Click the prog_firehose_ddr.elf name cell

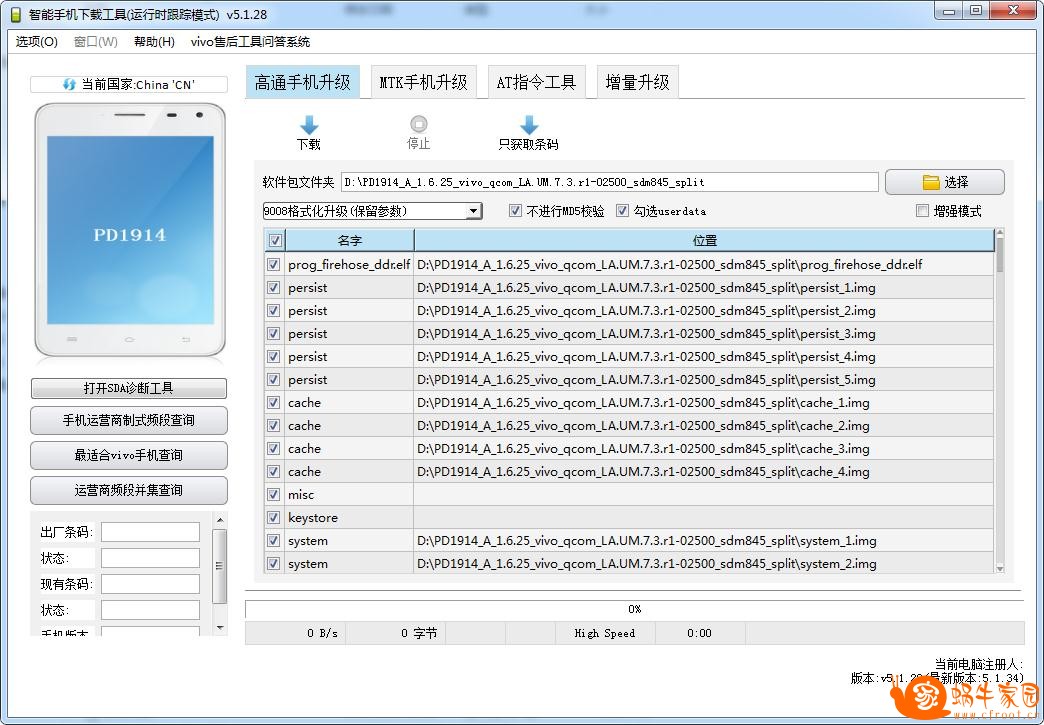(349, 264)
